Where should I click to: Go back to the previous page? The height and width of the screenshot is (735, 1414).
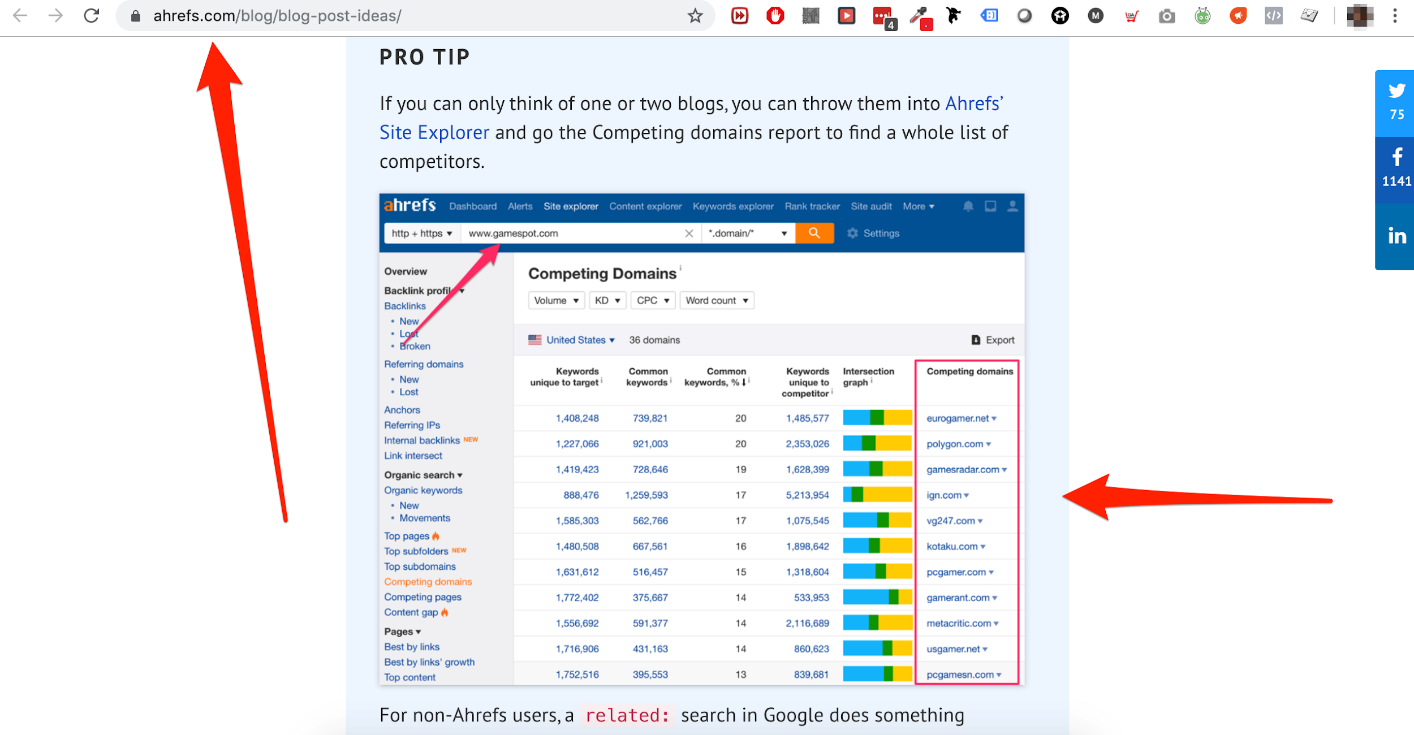point(20,16)
